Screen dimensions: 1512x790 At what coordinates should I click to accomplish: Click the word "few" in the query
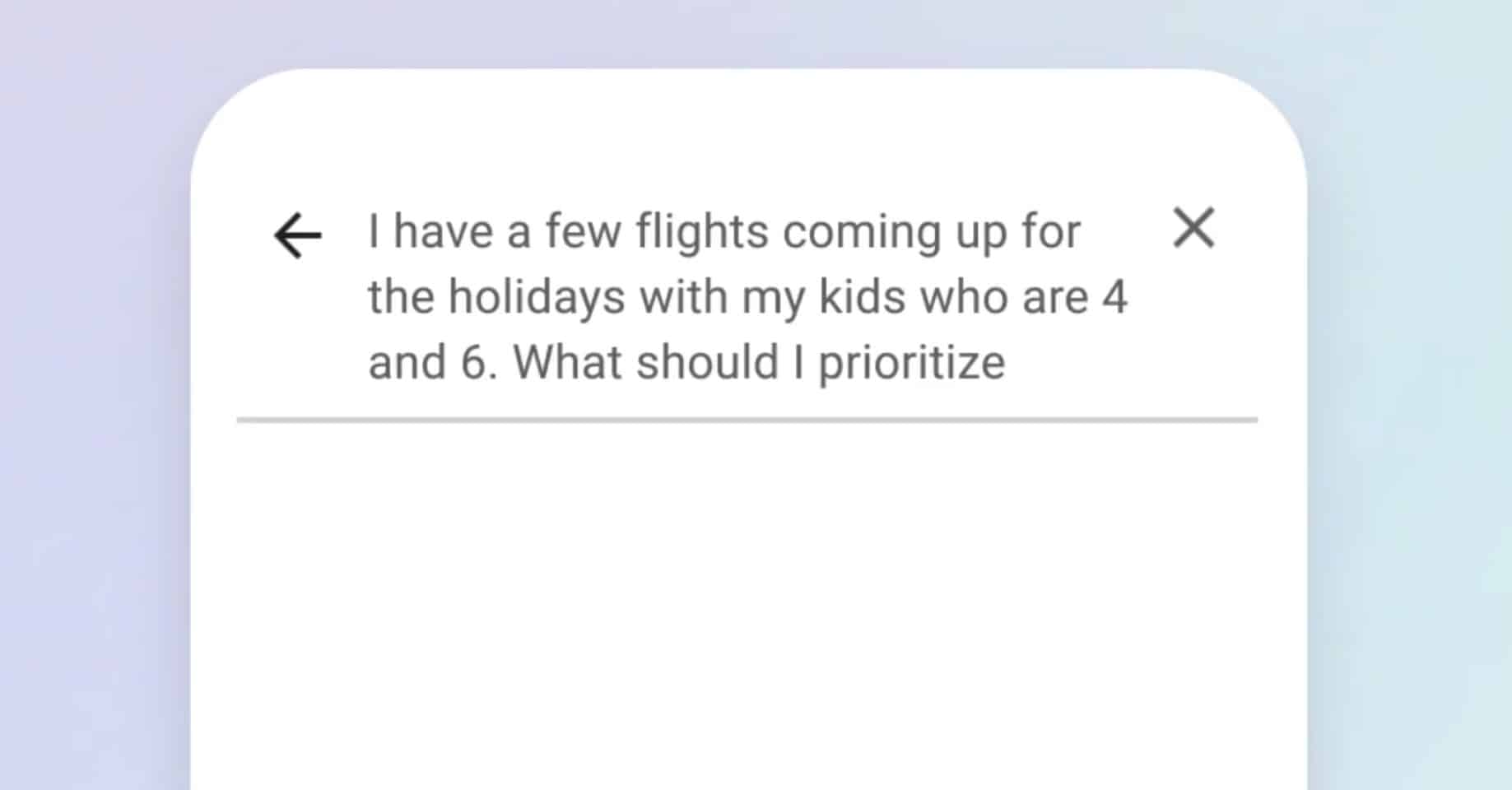pyautogui.click(x=583, y=232)
